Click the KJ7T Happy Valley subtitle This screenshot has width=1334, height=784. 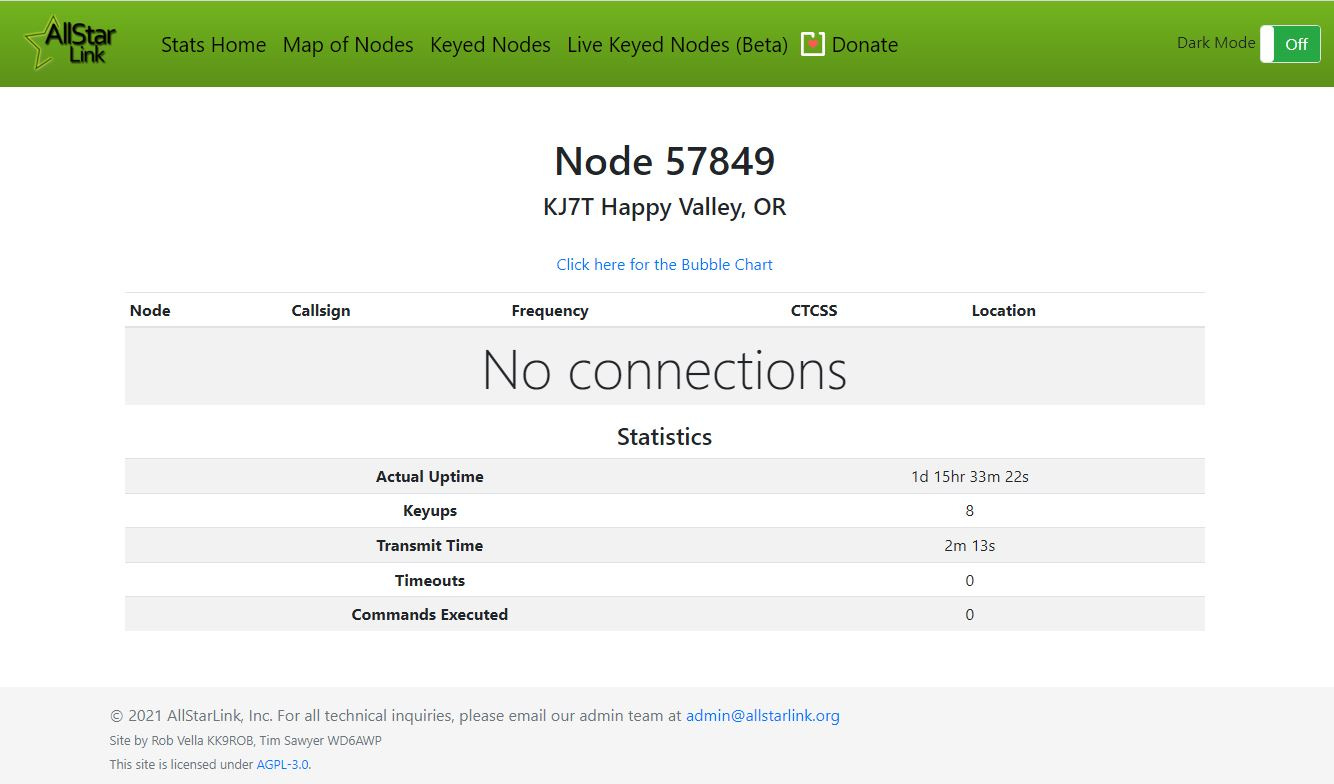point(664,207)
